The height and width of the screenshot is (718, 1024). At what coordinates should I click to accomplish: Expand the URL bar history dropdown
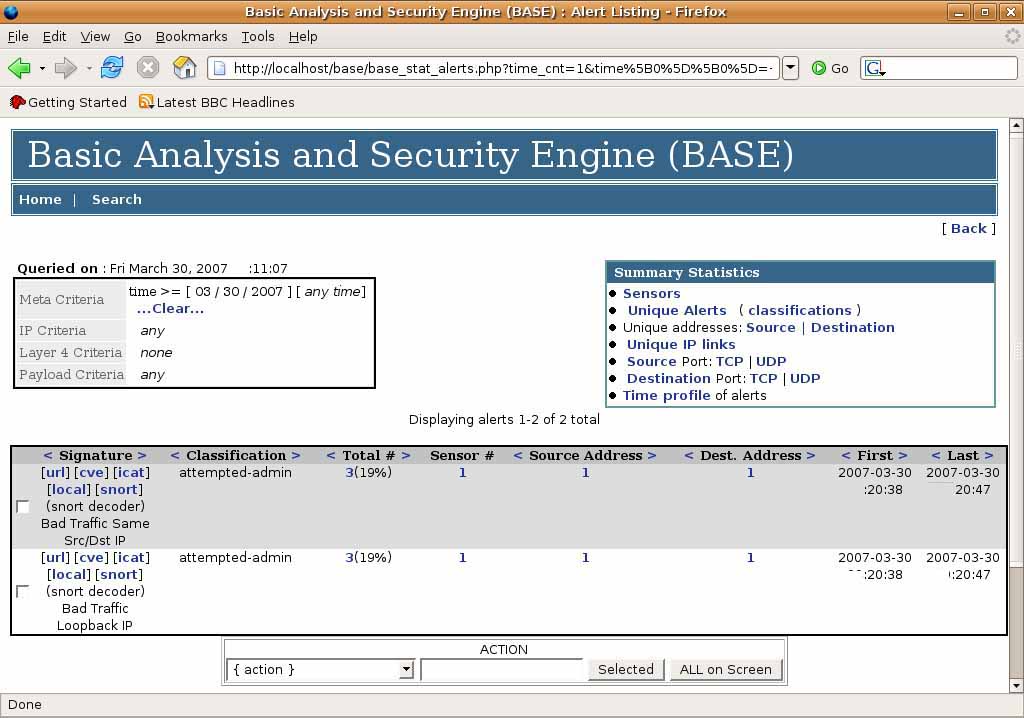click(790, 68)
